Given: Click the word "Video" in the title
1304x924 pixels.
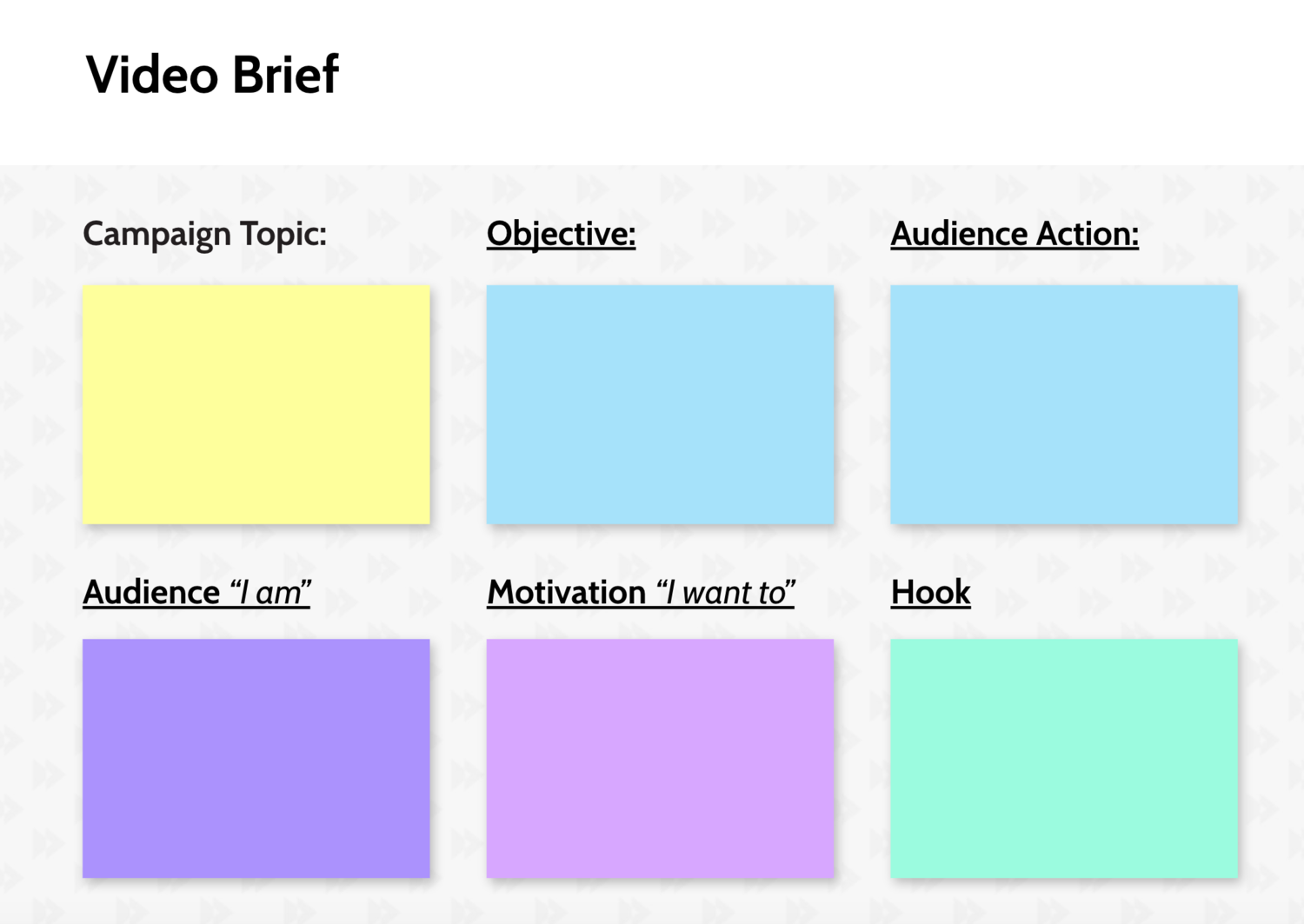Looking at the screenshot, I should (151, 75).
